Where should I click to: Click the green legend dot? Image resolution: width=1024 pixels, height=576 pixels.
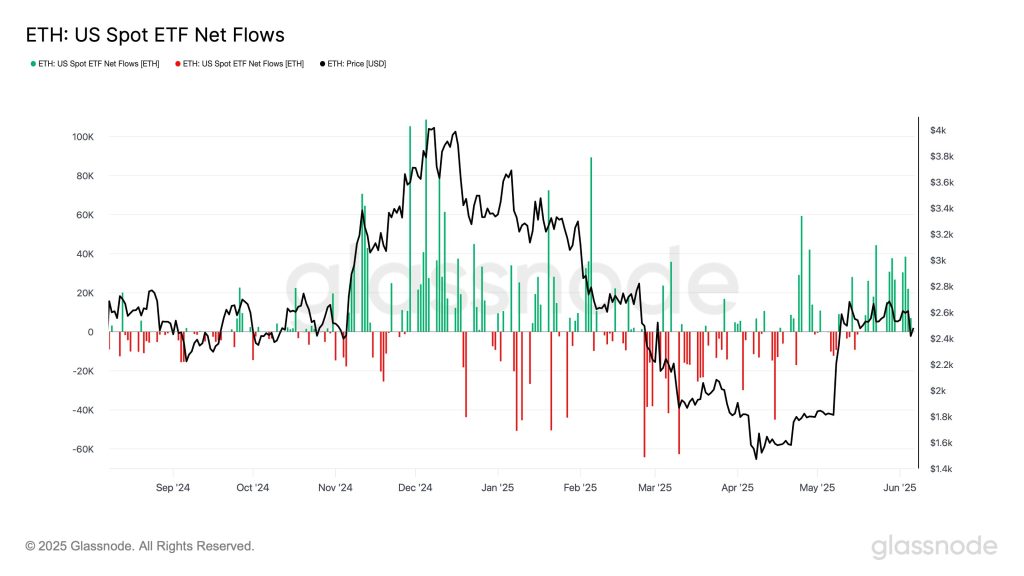tap(33, 64)
